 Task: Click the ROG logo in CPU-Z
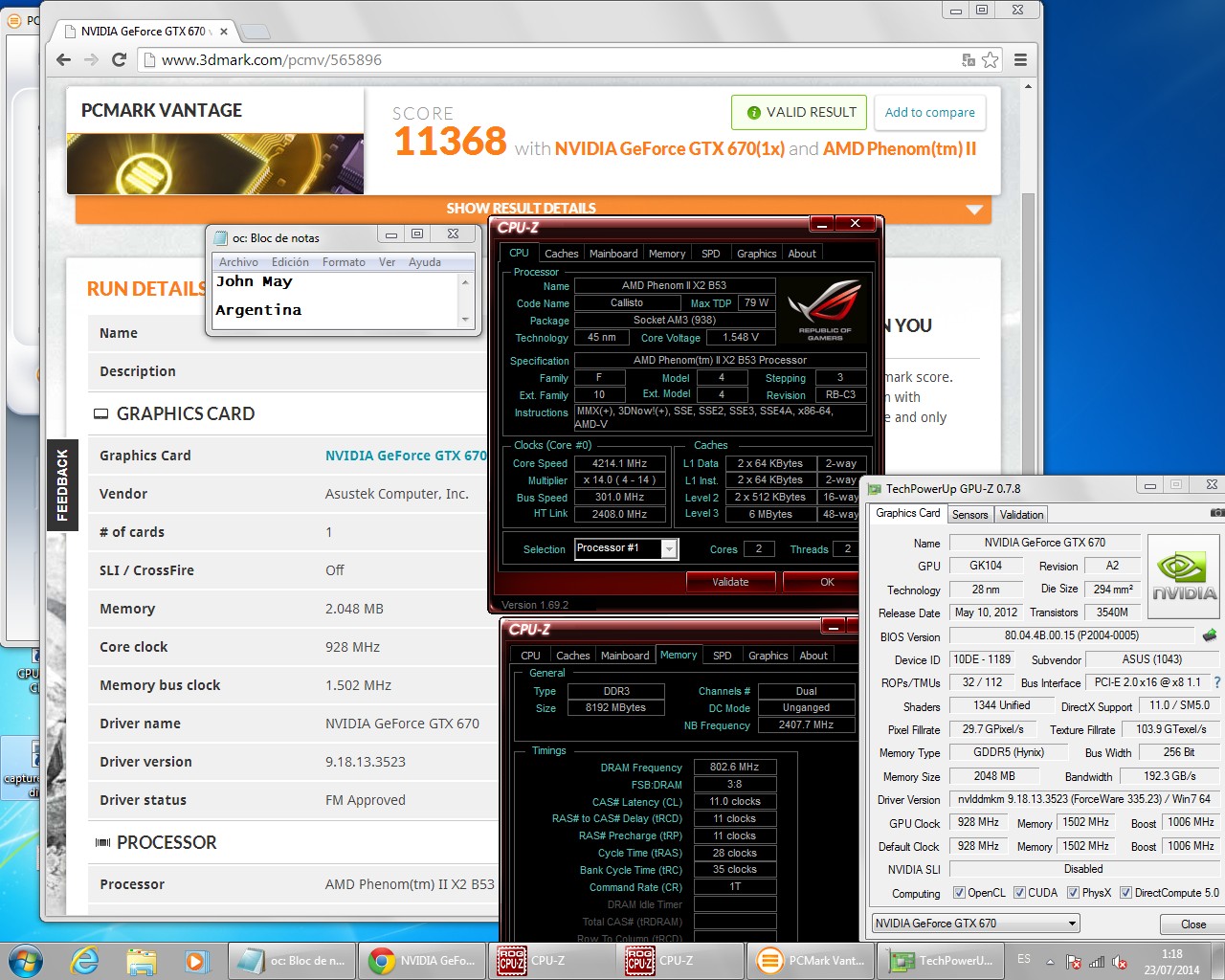click(824, 308)
